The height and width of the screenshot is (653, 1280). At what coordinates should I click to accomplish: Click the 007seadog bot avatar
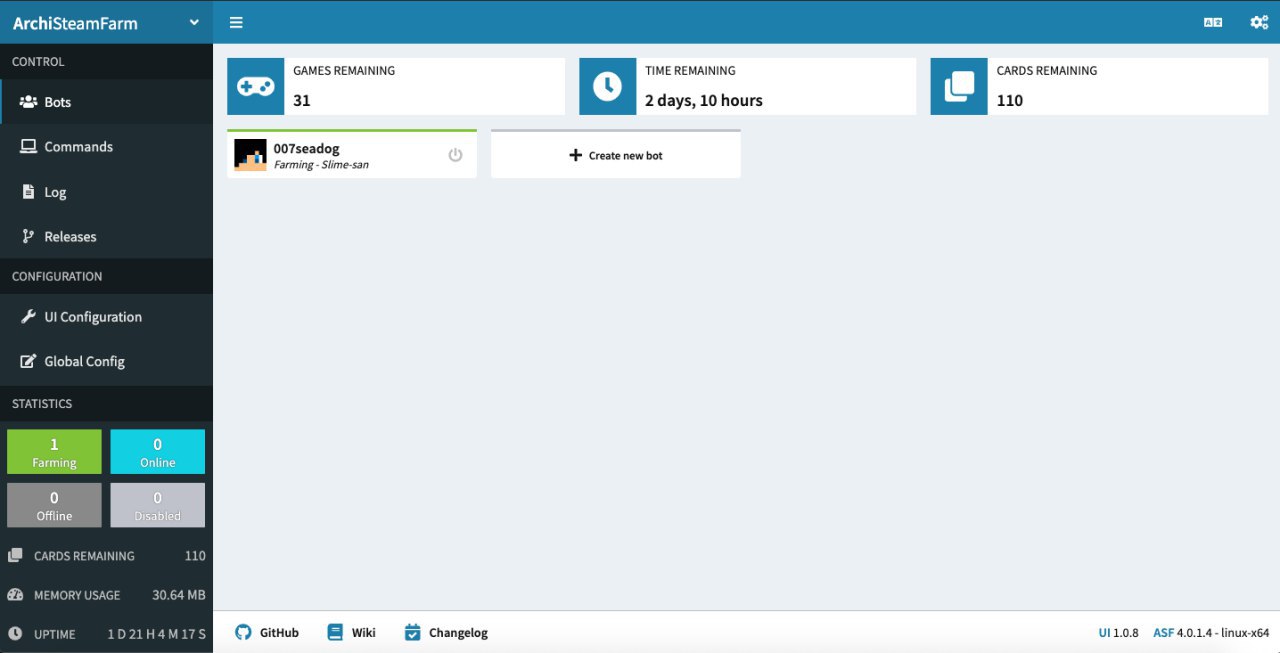250,155
